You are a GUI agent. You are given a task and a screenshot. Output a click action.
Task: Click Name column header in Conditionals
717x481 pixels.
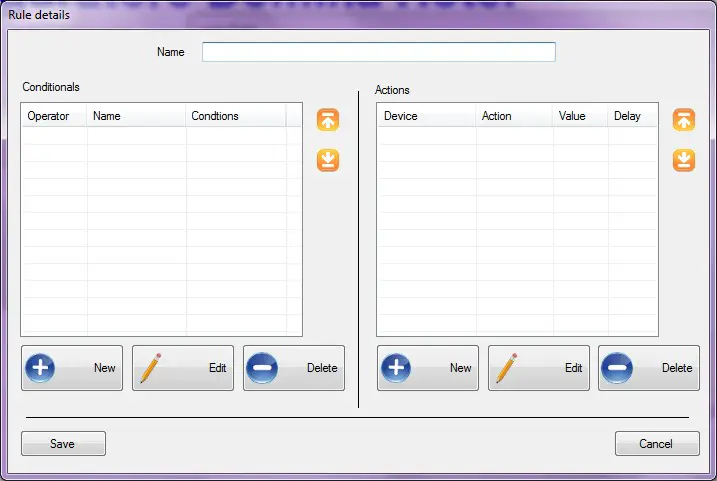(136, 116)
